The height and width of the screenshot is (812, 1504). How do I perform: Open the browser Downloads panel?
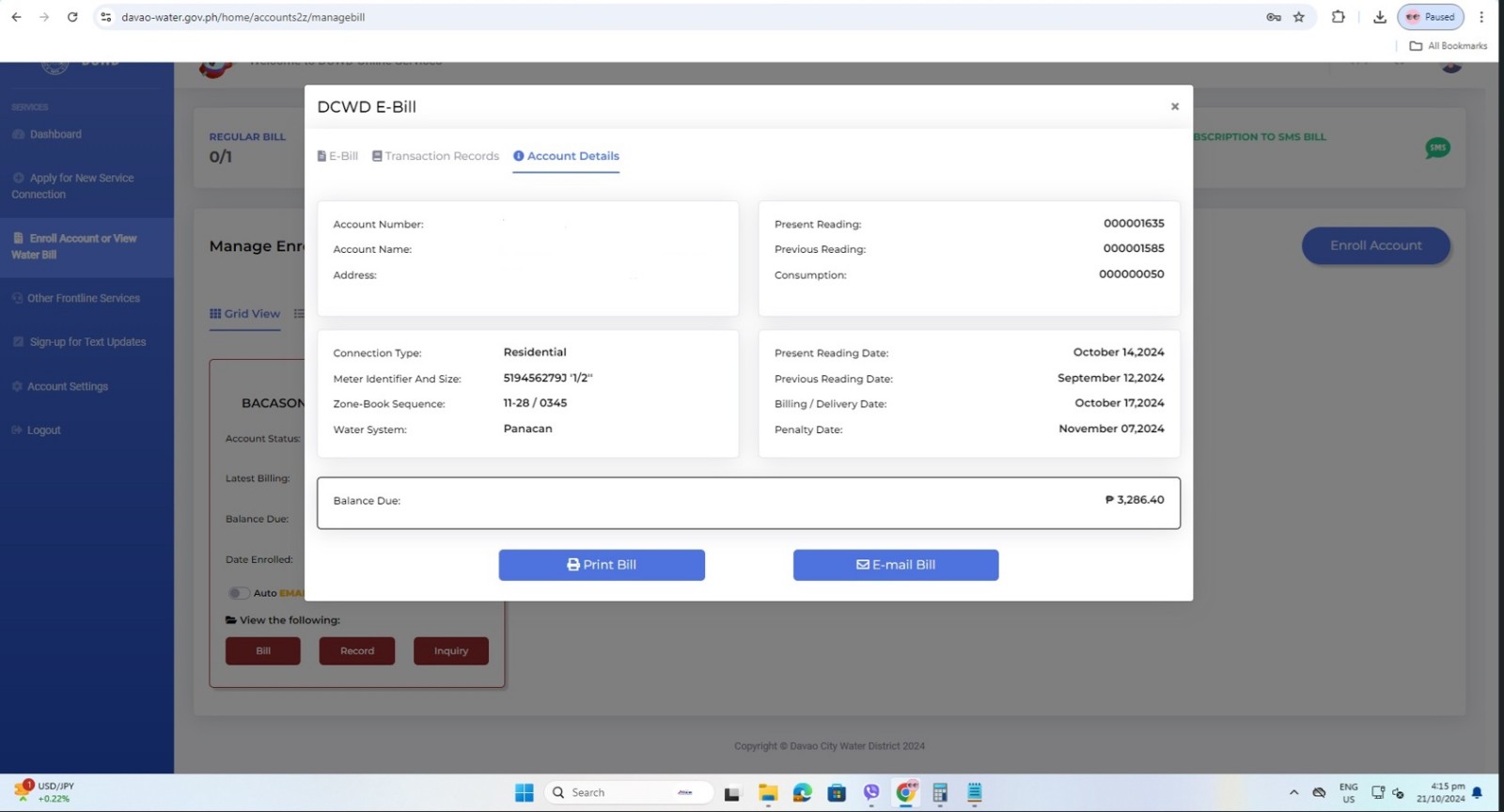1380,17
